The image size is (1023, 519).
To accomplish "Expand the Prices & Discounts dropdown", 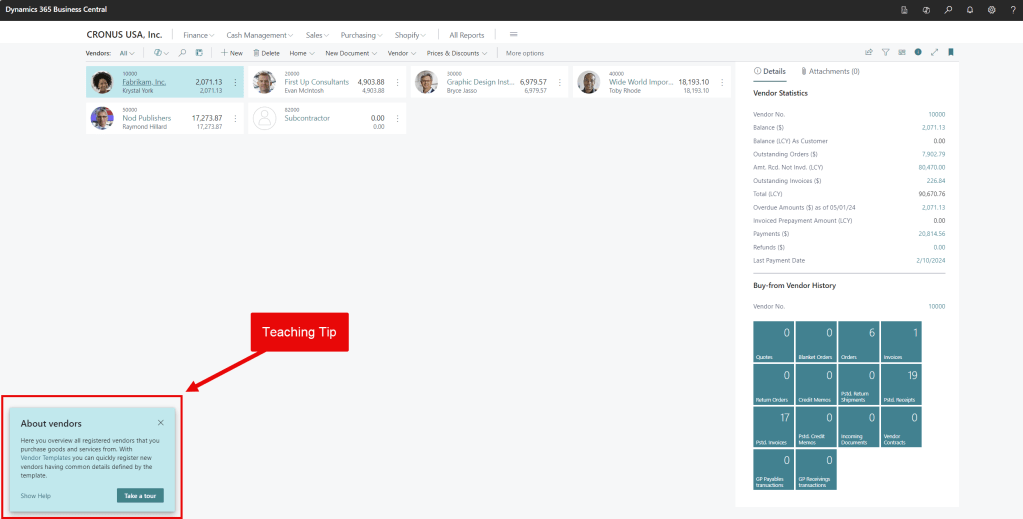I will tap(456, 53).
